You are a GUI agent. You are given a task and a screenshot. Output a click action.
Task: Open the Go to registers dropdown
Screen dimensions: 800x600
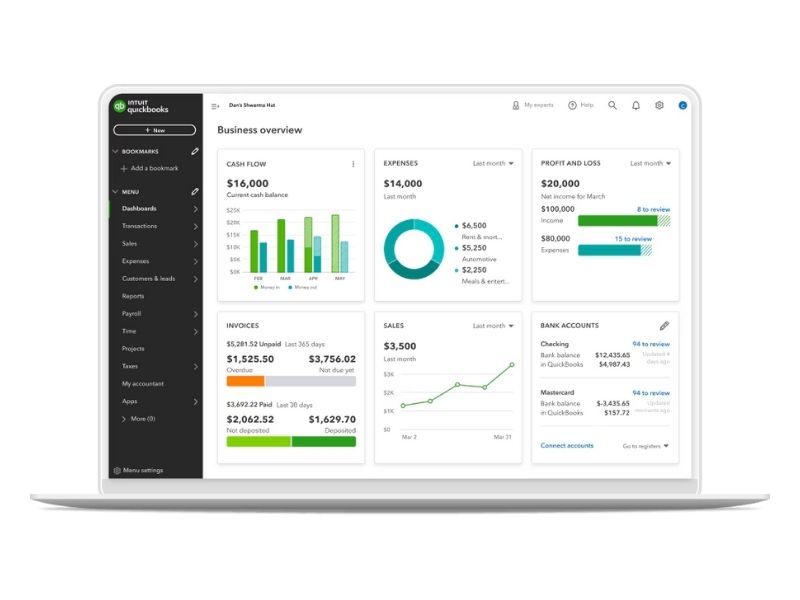645,446
